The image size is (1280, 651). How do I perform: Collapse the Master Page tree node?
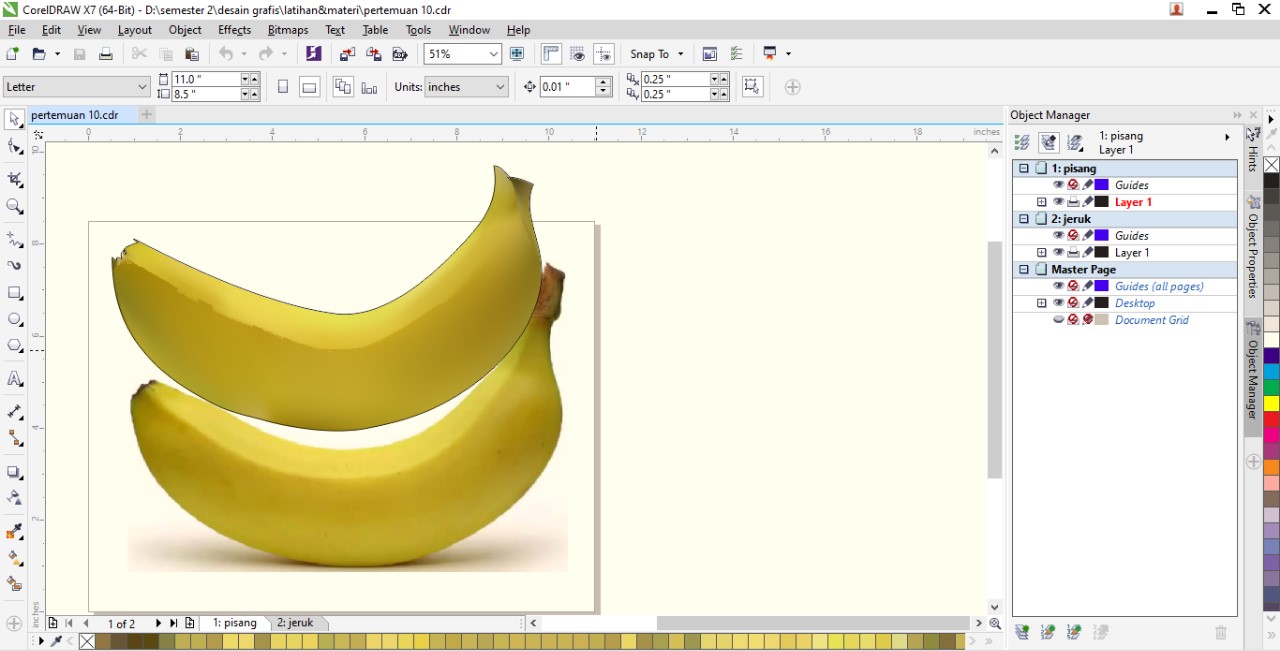[1023, 269]
